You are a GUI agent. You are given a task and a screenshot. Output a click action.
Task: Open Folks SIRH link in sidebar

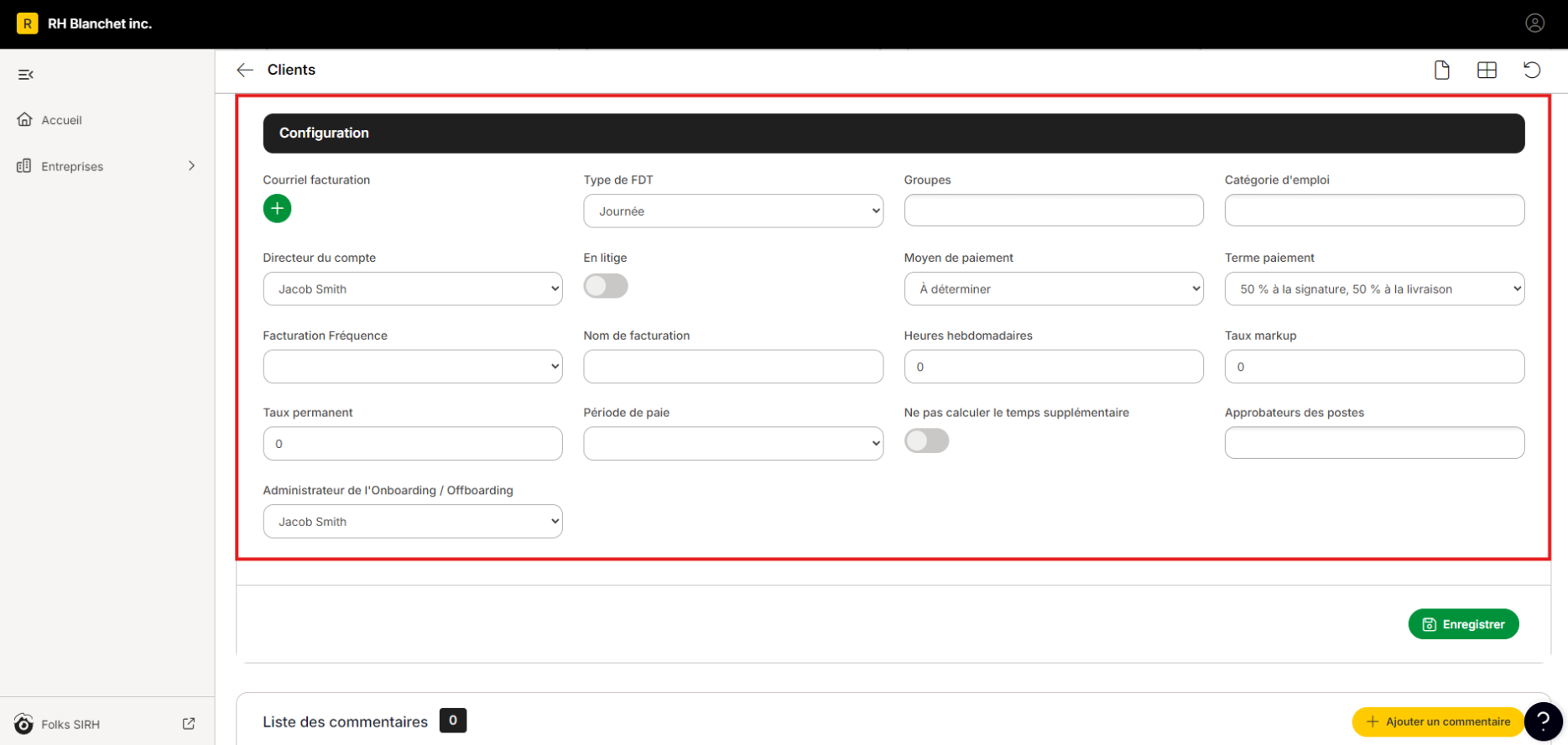point(70,724)
